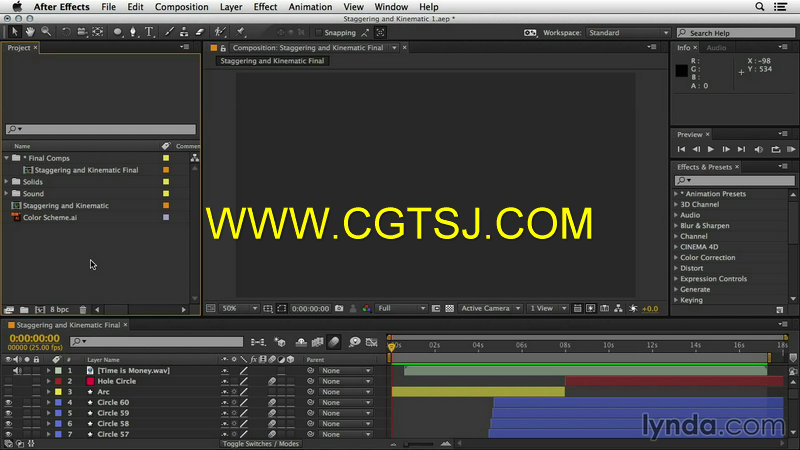This screenshot has width=800, height=450.
Task: Toggle visibility of Arc layer
Action: (8, 392)
